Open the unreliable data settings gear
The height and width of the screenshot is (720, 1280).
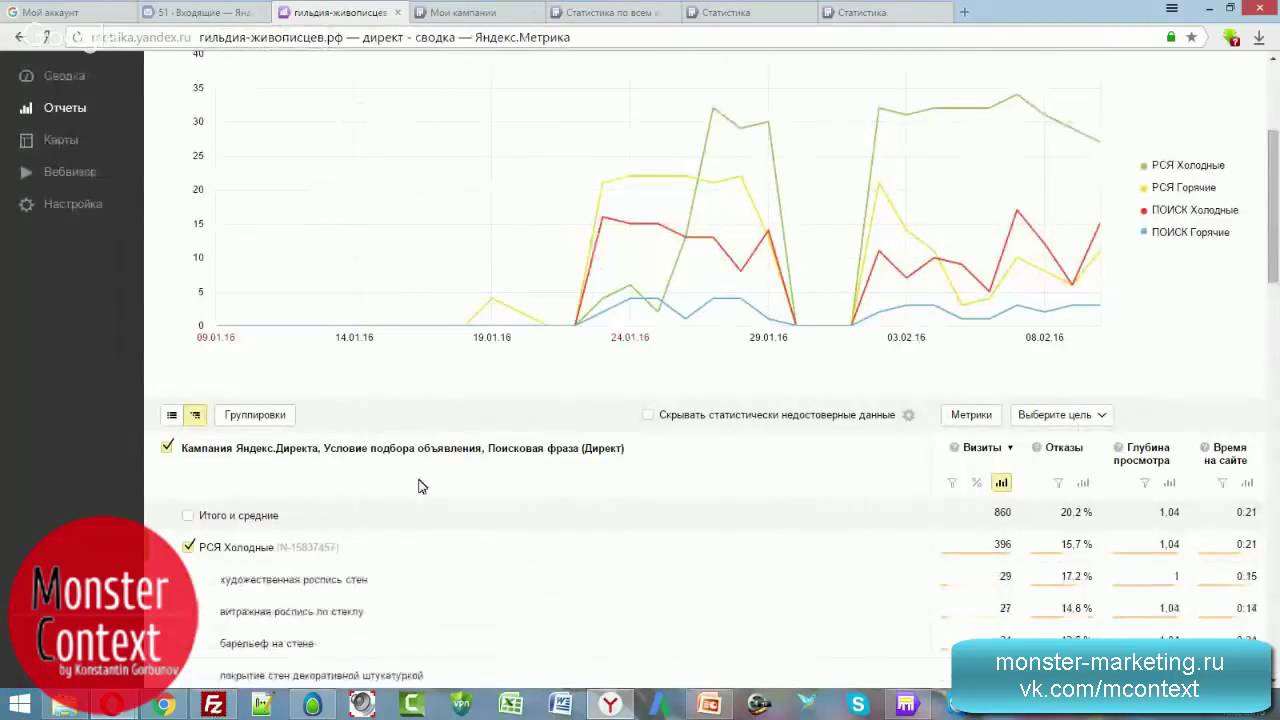click(908, 415)
